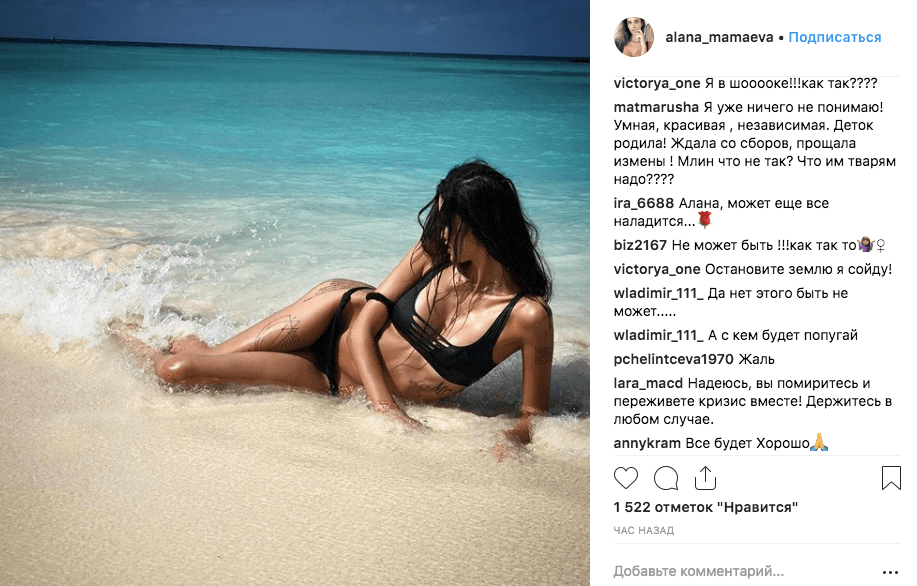Viewport: 917px width, 586px height.
Task: Open comments via speech bubble icon
Action: (x=666, y=478)
